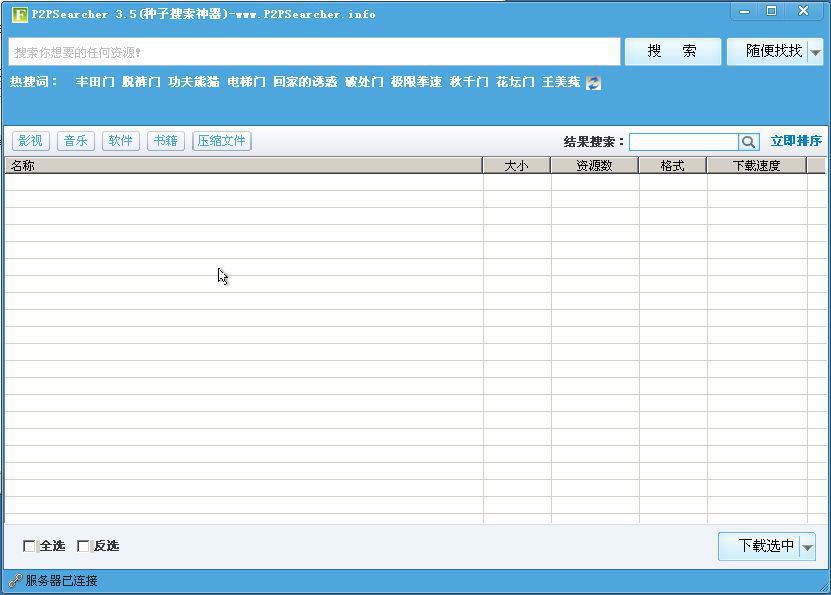The width and height of the screenshot is (831, 595).
Task: Click the magnifier icon beside 结果搜索 box
Action: (x=748, y=141)
